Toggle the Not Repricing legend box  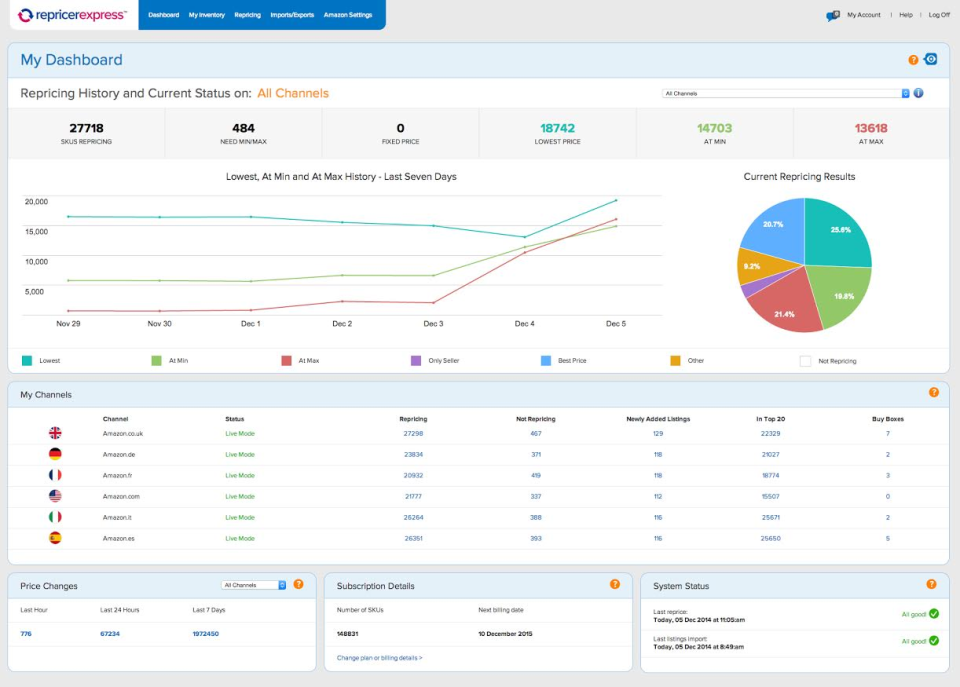[x=805, y=360]
